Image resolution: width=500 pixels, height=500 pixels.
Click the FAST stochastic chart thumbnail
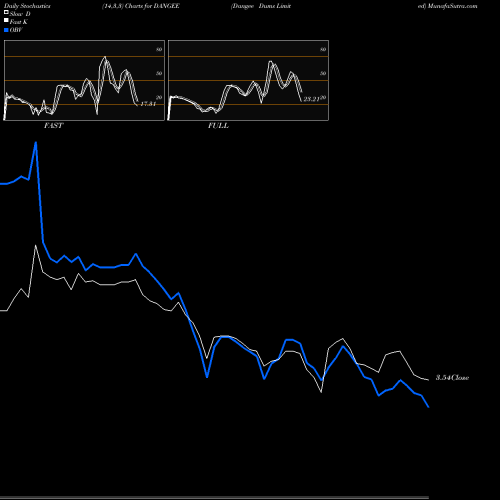tap(84, 80)
